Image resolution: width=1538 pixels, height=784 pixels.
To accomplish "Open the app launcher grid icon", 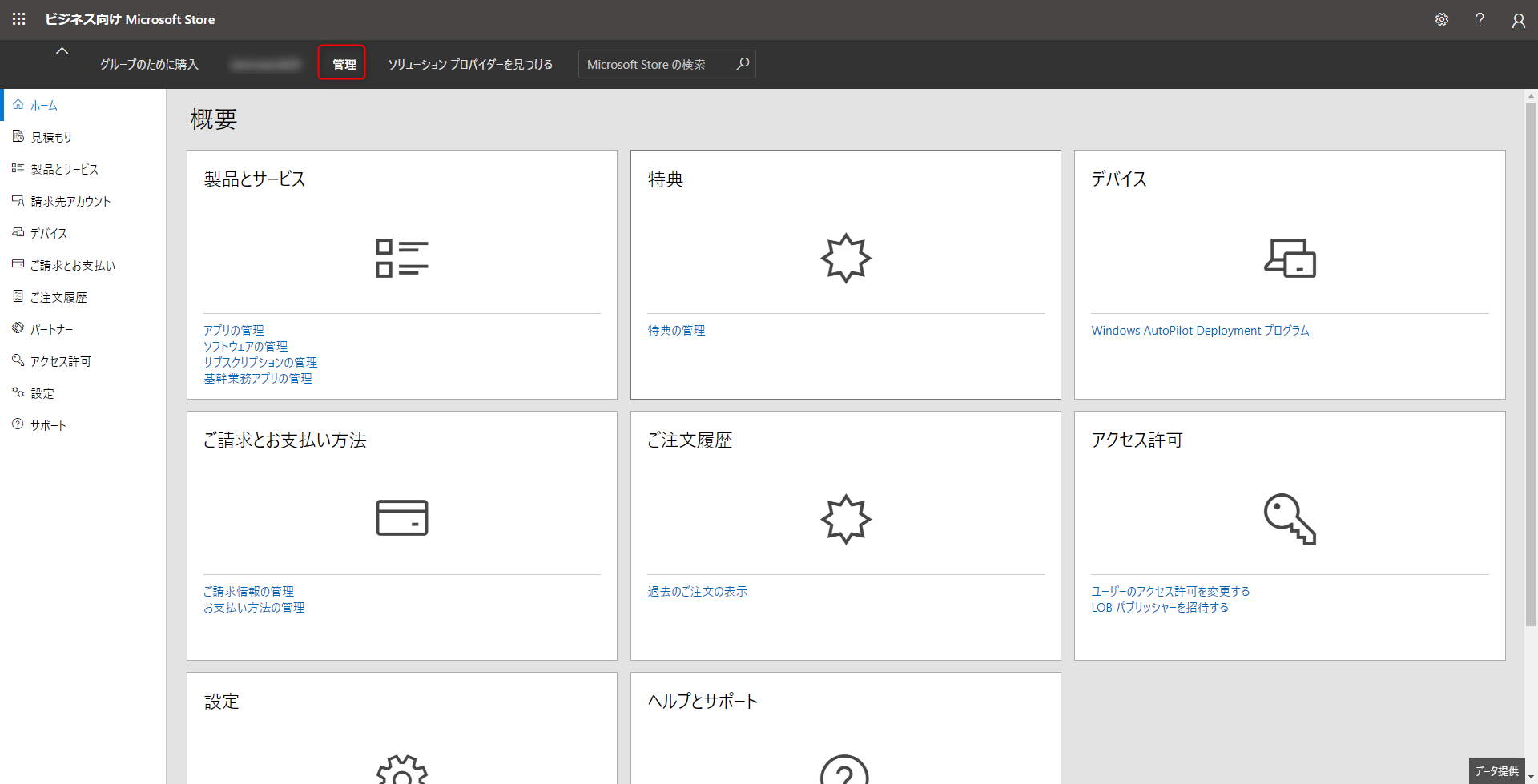I will click(18, 19).
